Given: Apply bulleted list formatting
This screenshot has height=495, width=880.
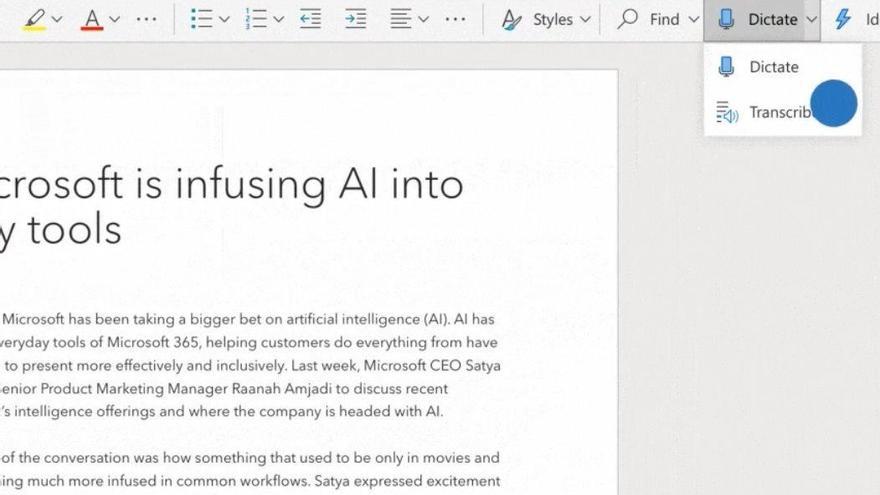Looking at the screenshot, I should click(202, 19).
